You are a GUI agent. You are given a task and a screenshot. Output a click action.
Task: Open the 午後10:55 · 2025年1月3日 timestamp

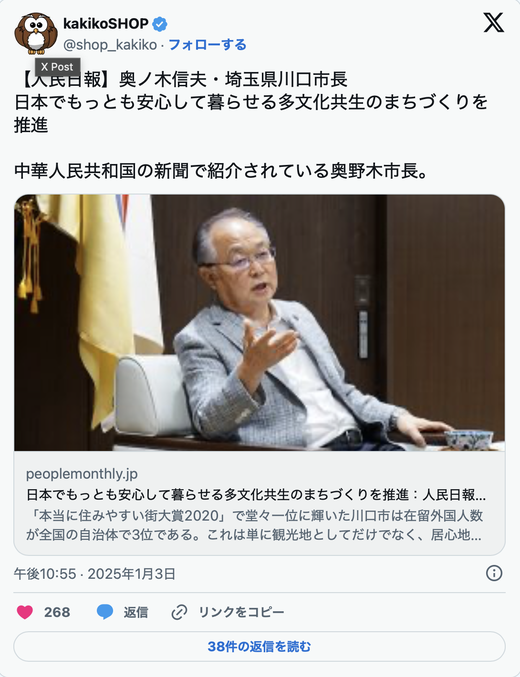pos(95,574)
